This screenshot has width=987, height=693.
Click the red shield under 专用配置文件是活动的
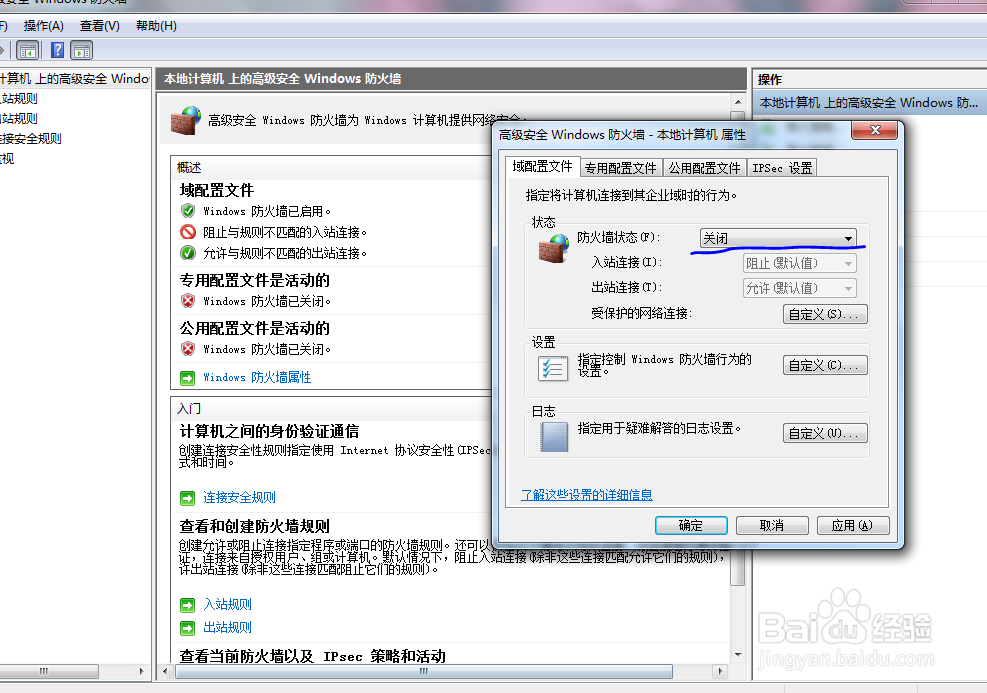click(188, 301)
